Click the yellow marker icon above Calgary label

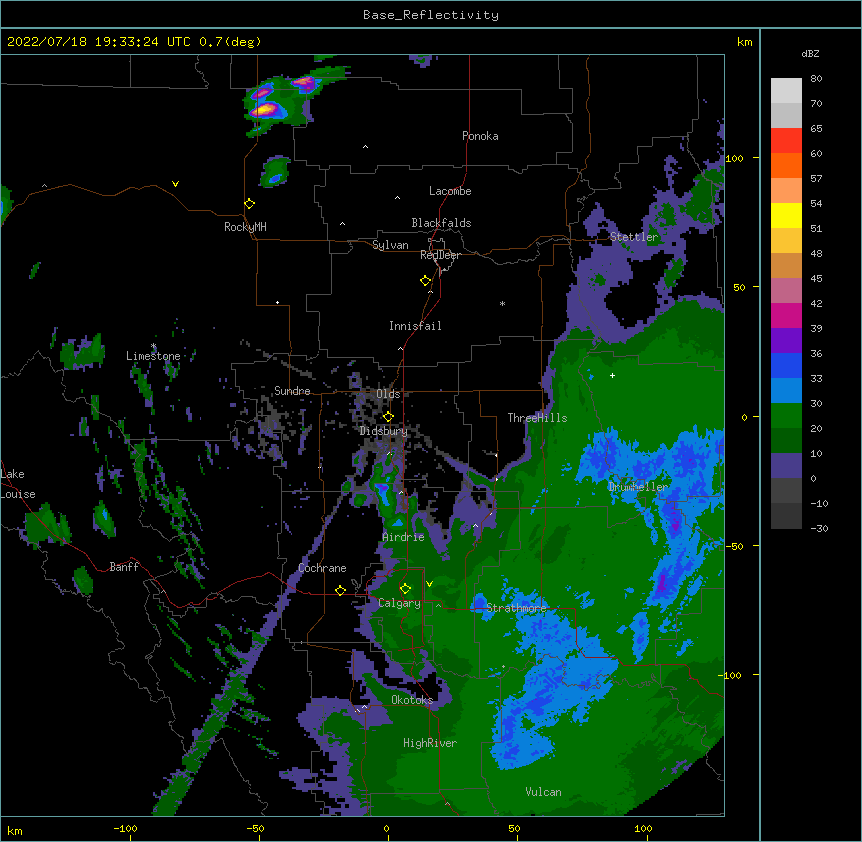pos(405,589)
